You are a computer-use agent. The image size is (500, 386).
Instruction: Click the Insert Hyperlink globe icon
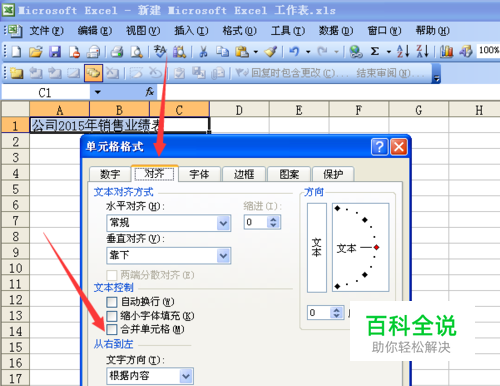356,52
